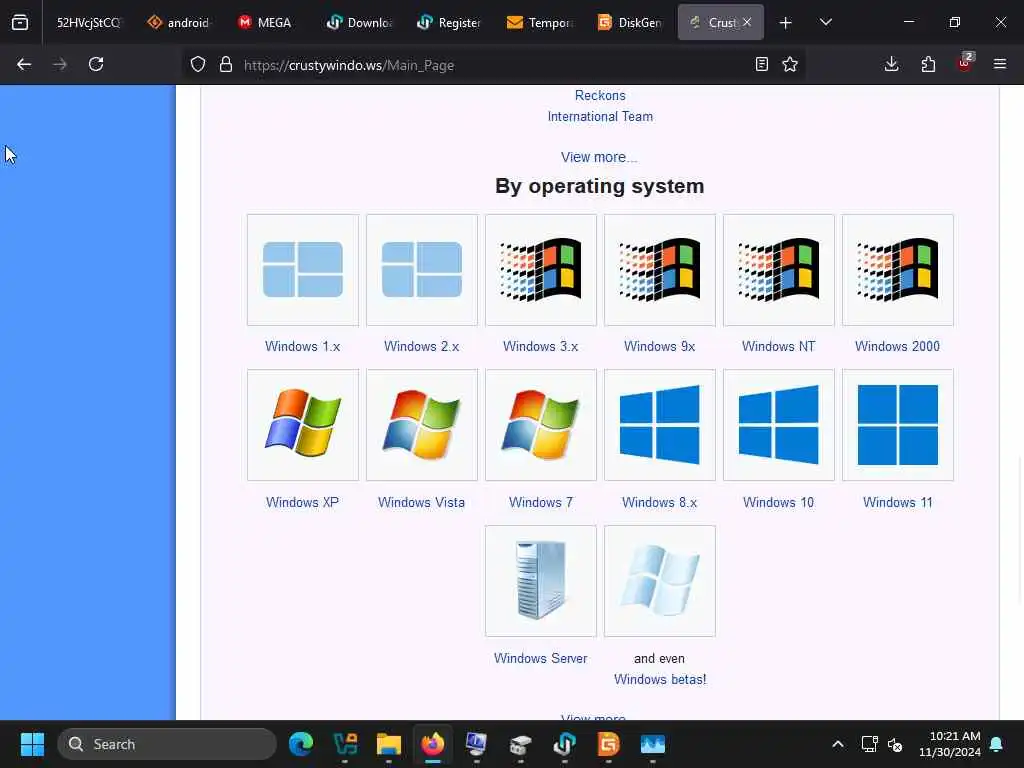Follow the International Team link
This screenshot has height=768, width=1024.
[x=600, y=116]
